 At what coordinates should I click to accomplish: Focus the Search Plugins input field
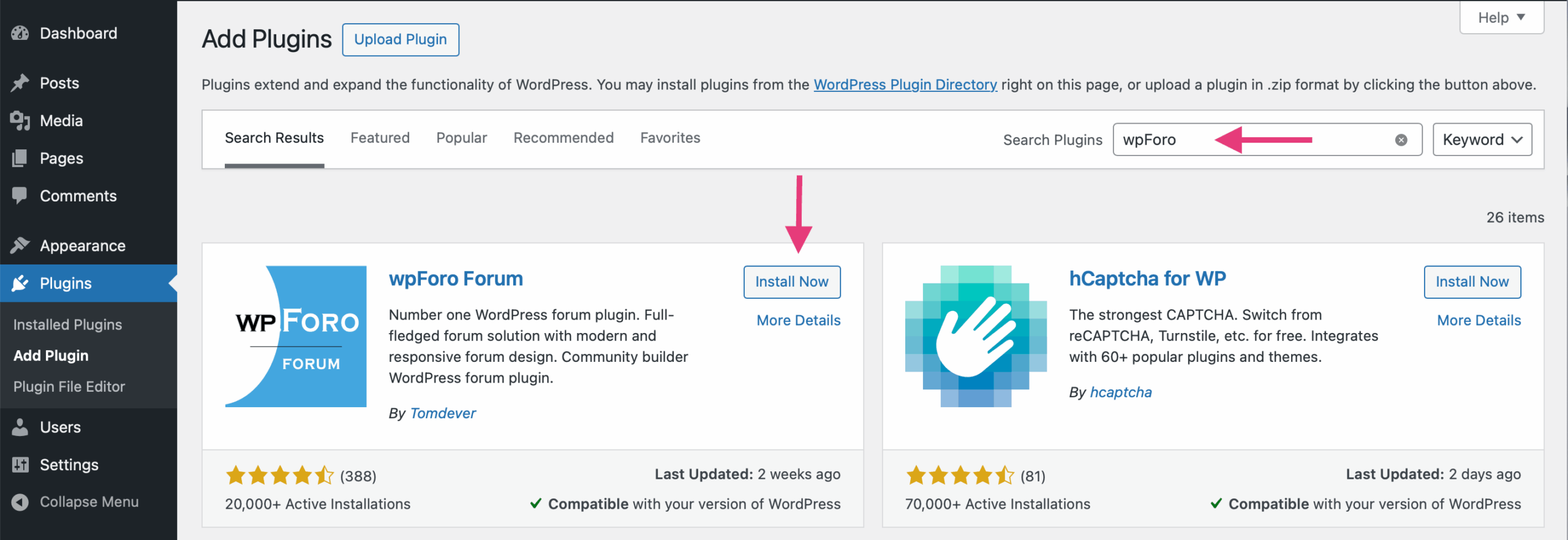click(1249, 140)
